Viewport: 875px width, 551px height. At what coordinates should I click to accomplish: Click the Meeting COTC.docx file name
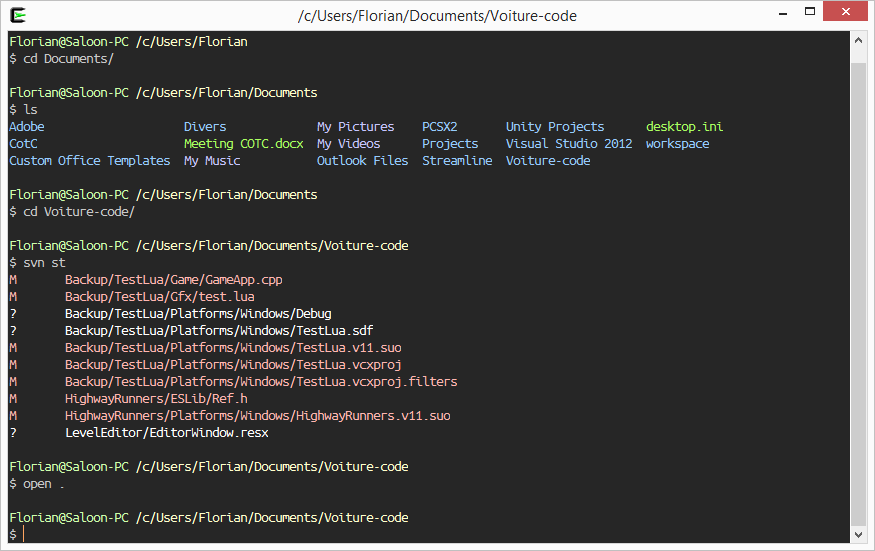(243, 144)
